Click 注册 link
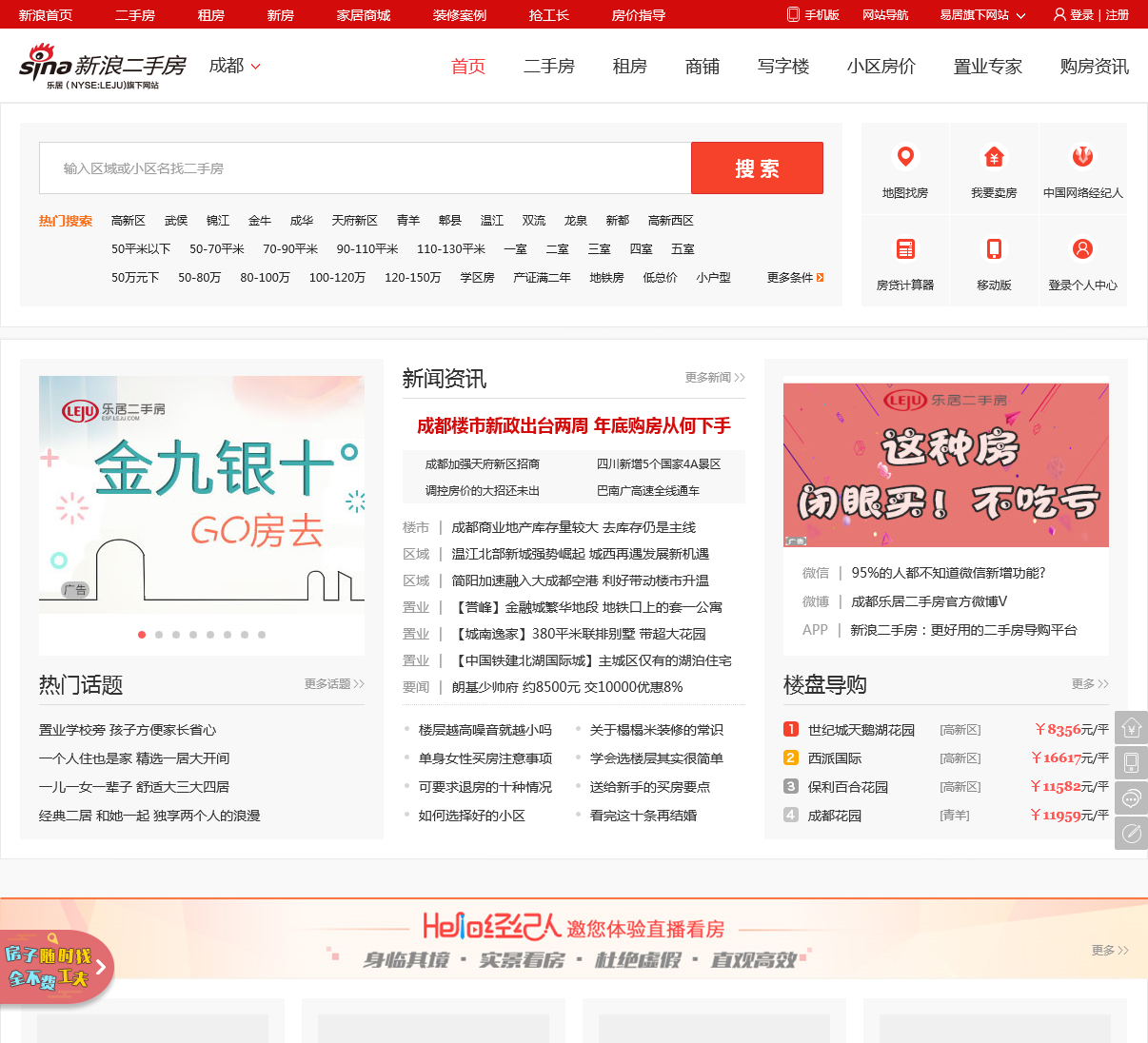The image size is (1148, 1043). [1118, 14]
